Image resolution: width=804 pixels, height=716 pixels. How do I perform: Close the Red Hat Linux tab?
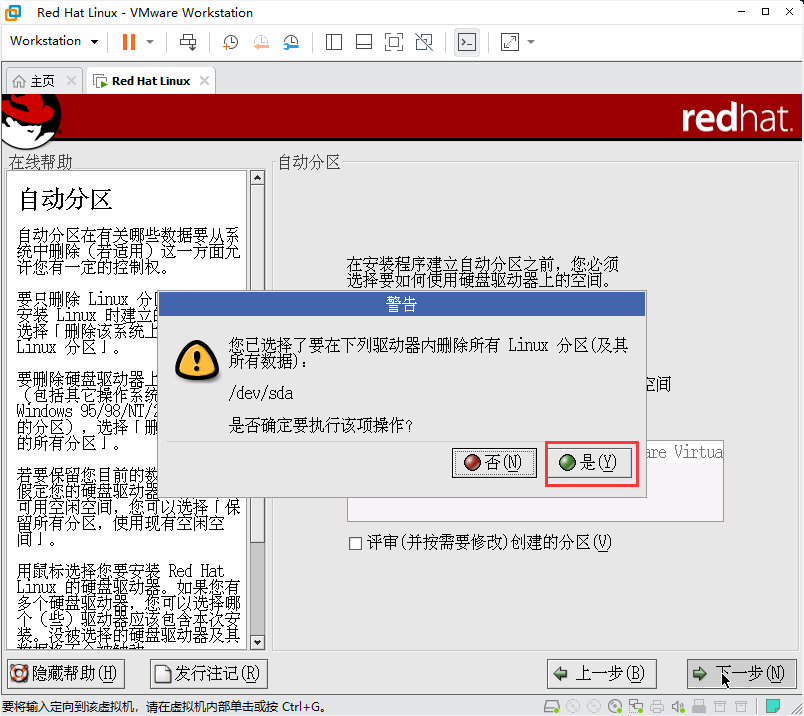click(204, 81)
